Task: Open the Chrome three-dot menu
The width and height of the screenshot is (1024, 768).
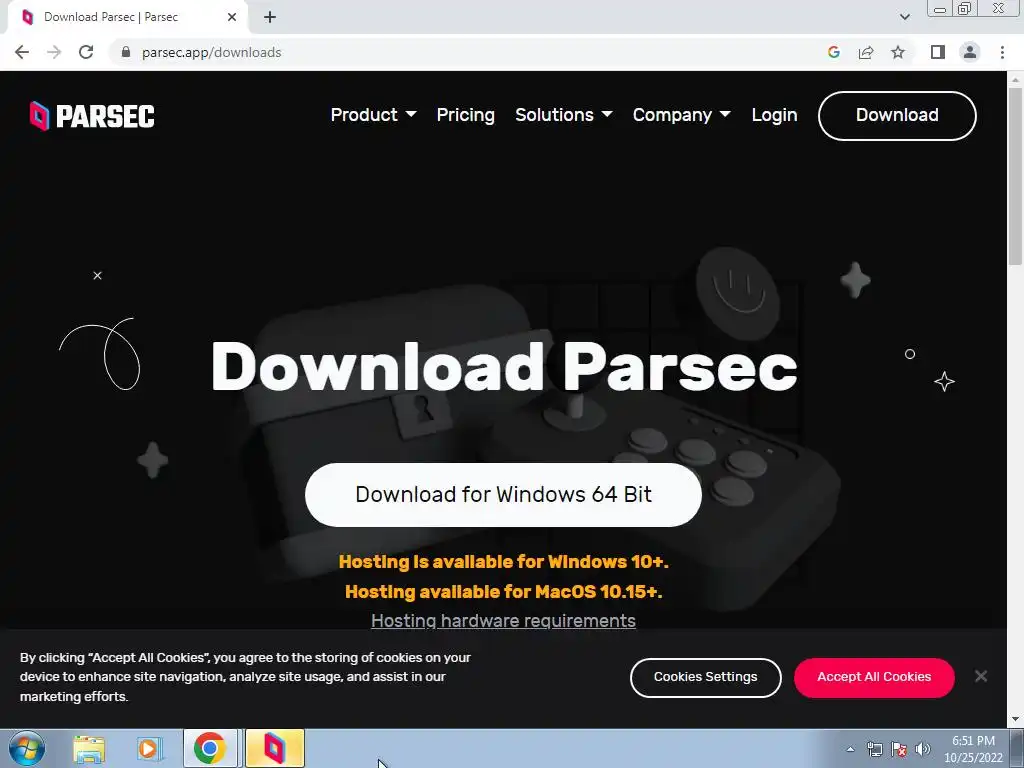Action: click(x=1002, y=52)
